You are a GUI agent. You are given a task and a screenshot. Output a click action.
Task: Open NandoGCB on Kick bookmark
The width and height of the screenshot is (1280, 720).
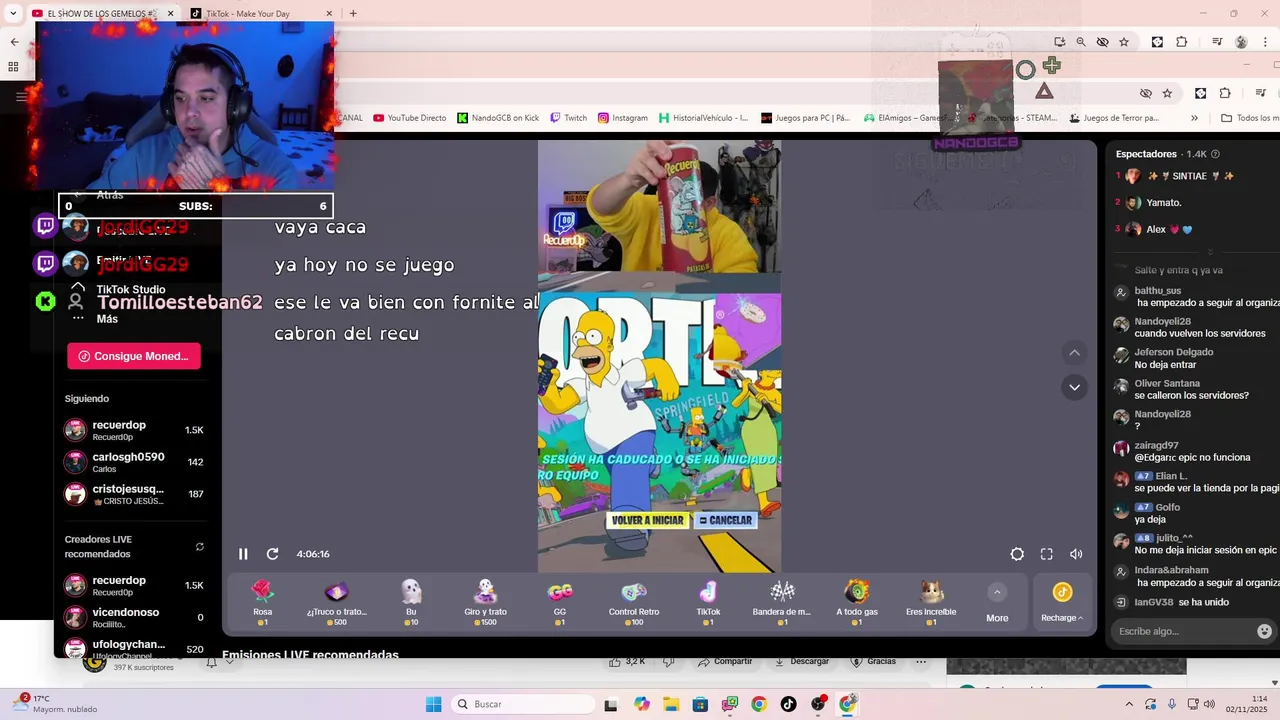tap(498, 118)
